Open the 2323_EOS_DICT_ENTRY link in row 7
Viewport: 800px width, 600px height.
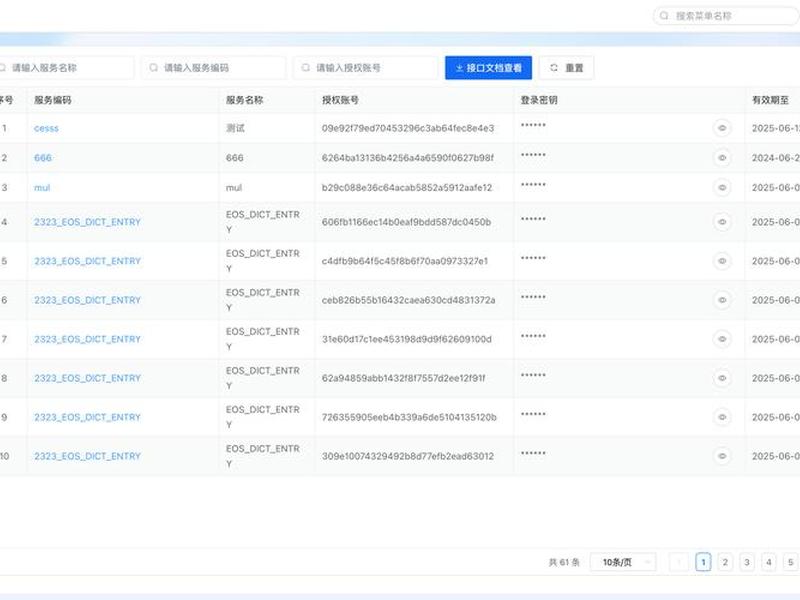pos(87,339)
